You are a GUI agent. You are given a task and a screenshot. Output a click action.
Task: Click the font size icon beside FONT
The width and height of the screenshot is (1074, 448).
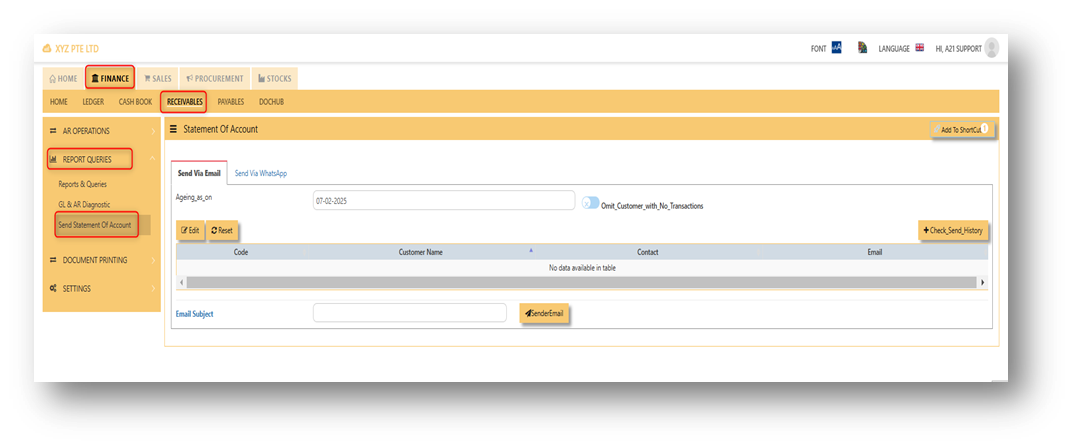tap(836, 48)
